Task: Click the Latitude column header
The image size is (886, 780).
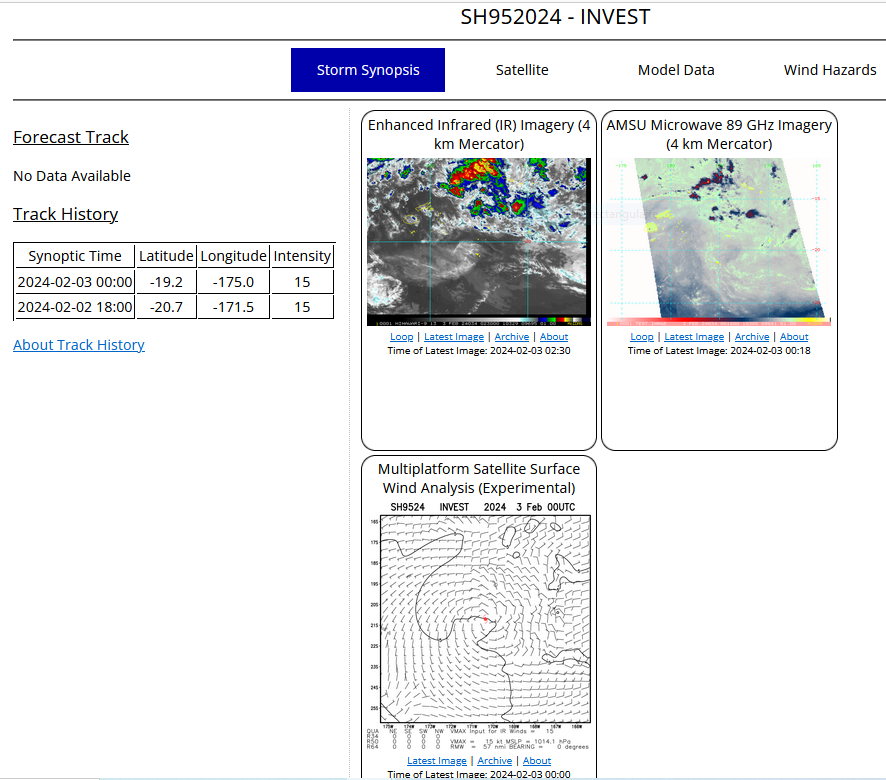Action: pyautogui.click(x=167, y=256)
